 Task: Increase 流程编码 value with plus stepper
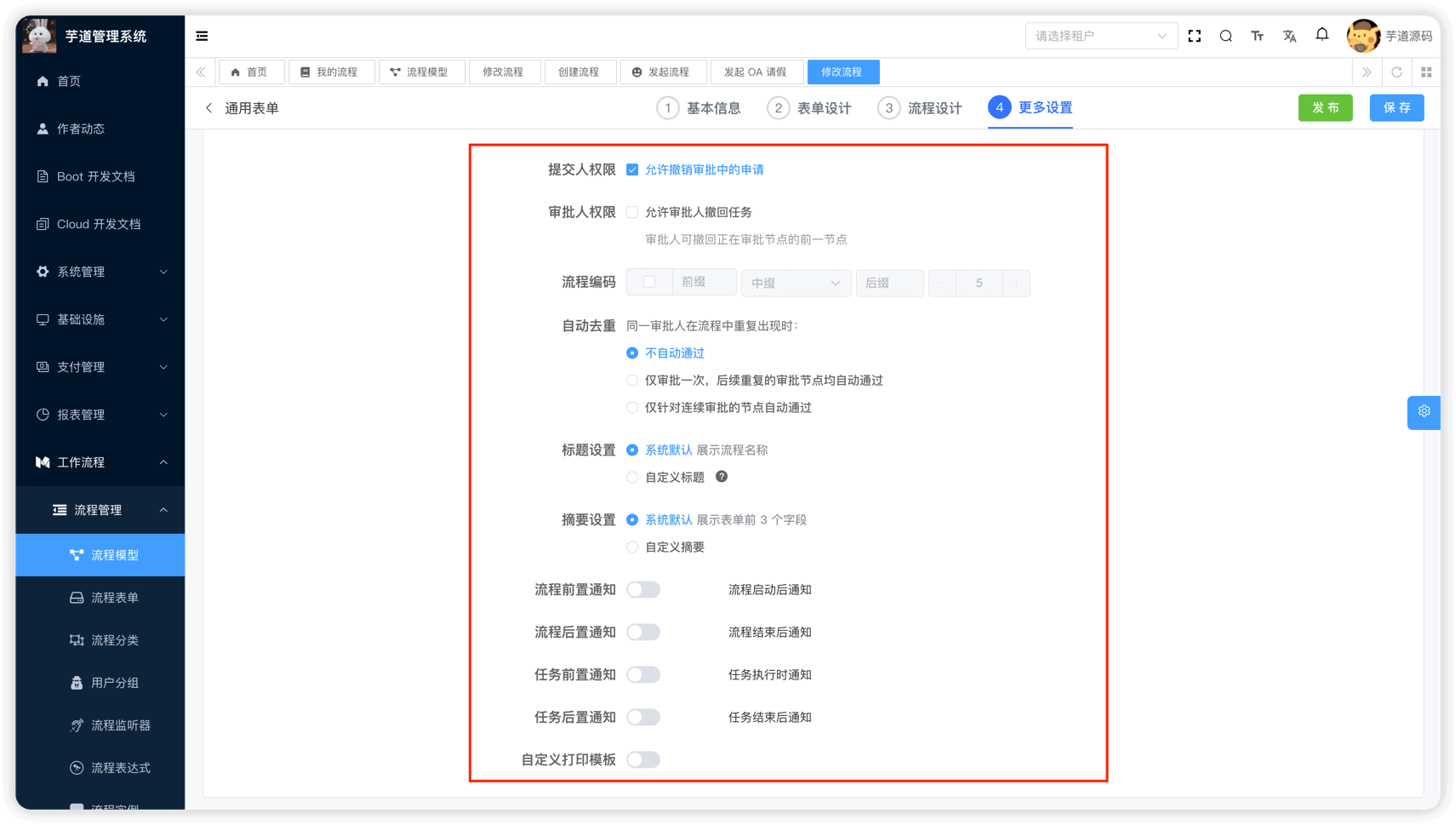pyautogui.click(x=1017, y=283)
